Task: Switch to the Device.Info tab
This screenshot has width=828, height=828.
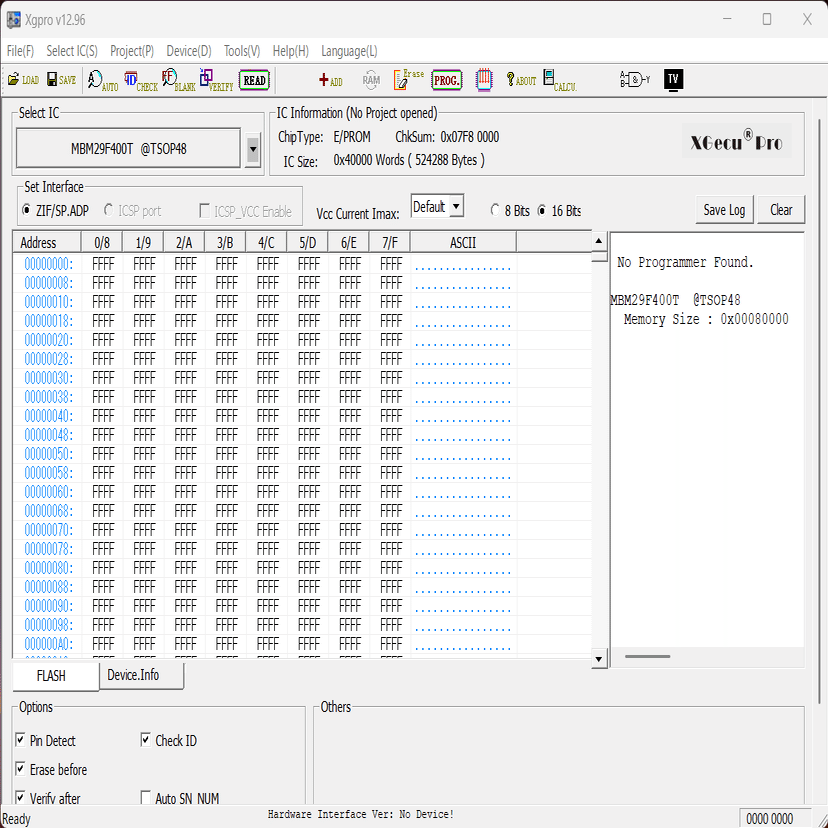Action: [x=140, y=676]
